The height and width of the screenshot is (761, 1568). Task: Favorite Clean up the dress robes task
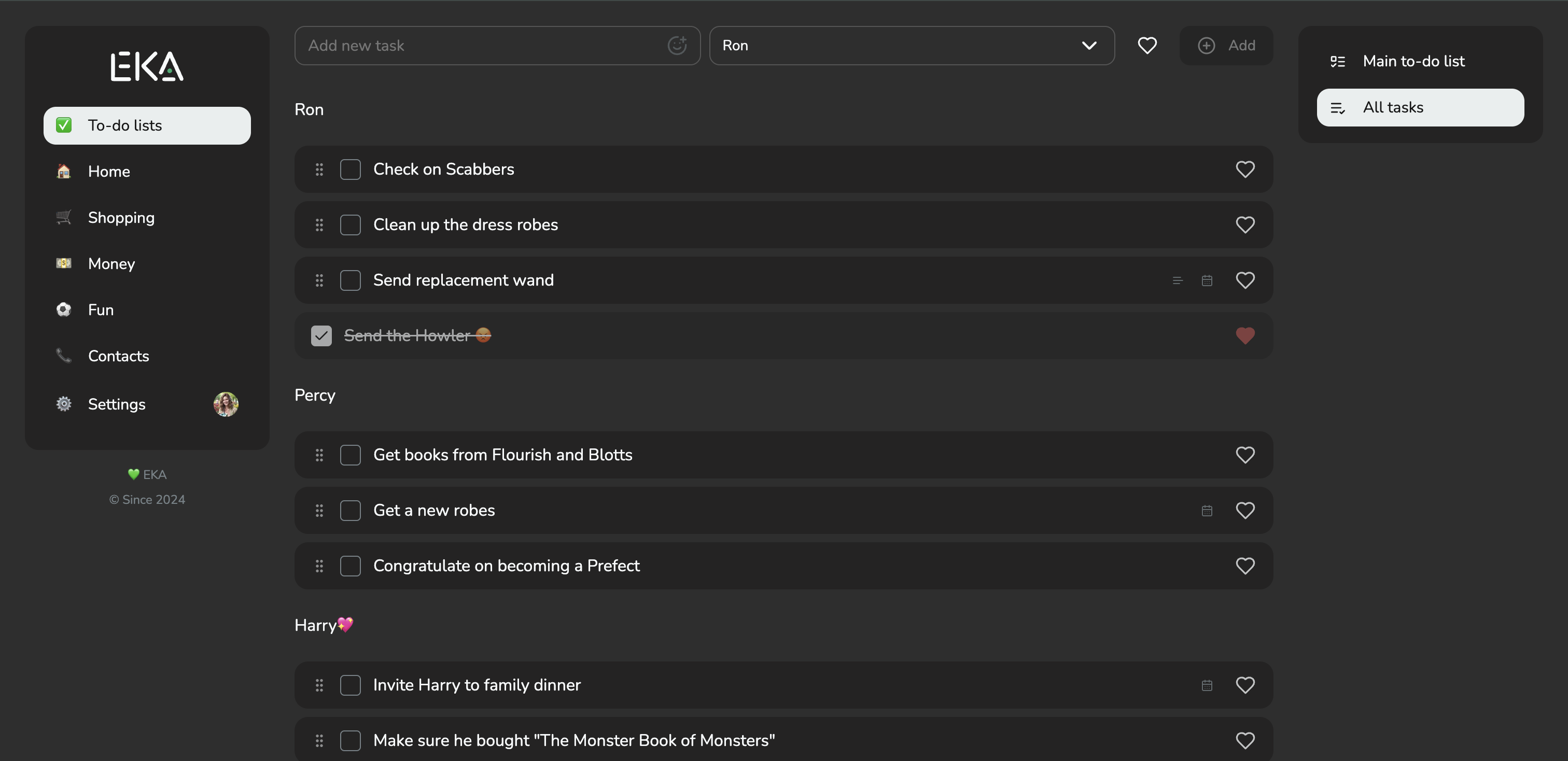(1245, 224)
